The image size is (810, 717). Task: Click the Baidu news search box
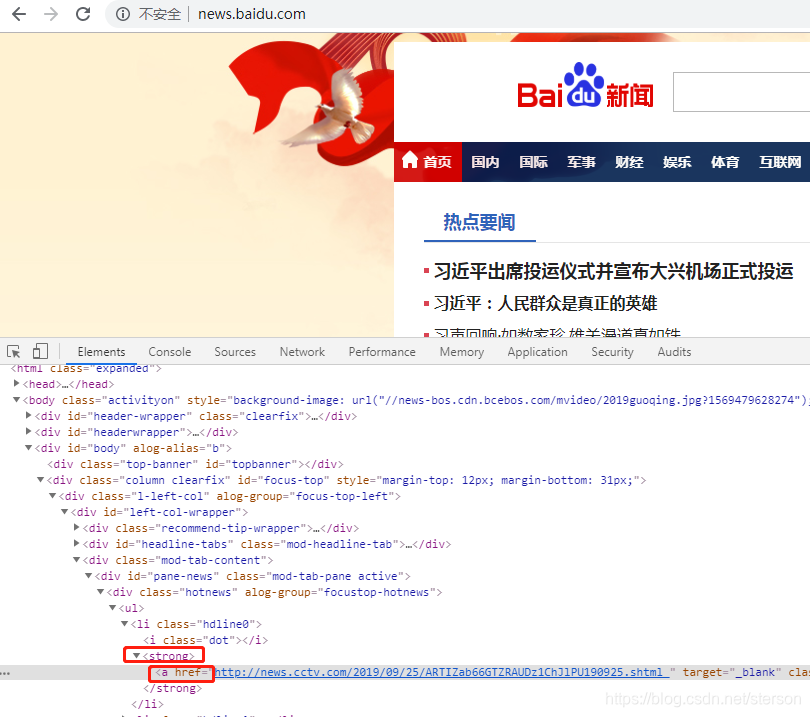[741, 92]
